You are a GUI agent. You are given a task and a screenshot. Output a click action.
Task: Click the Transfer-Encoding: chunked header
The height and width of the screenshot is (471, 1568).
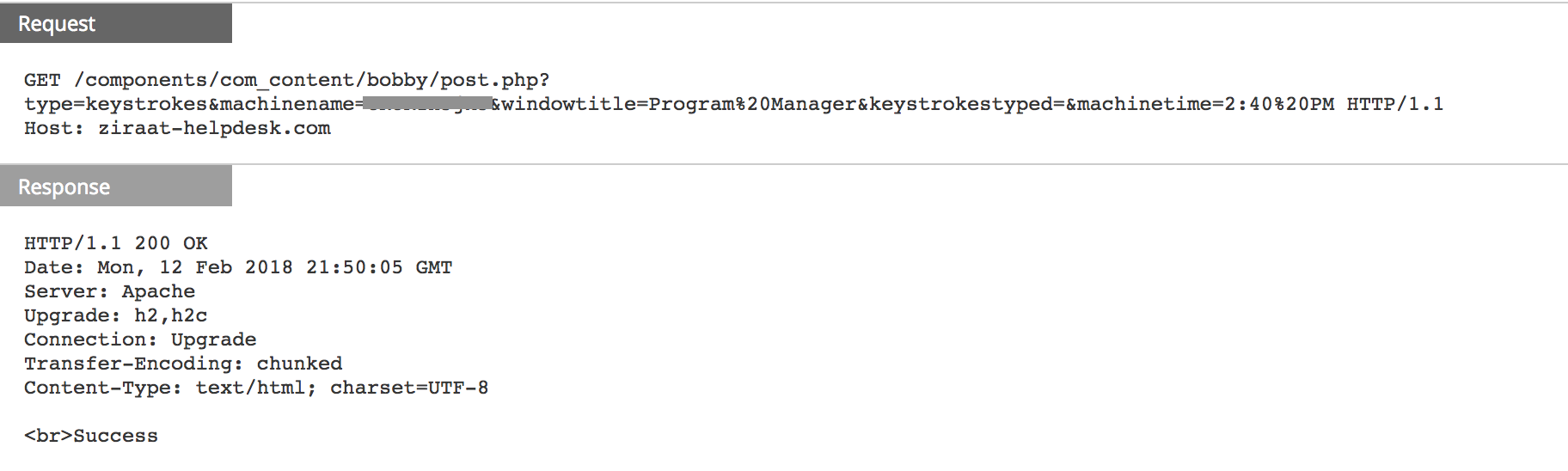(x=183, y=364)
